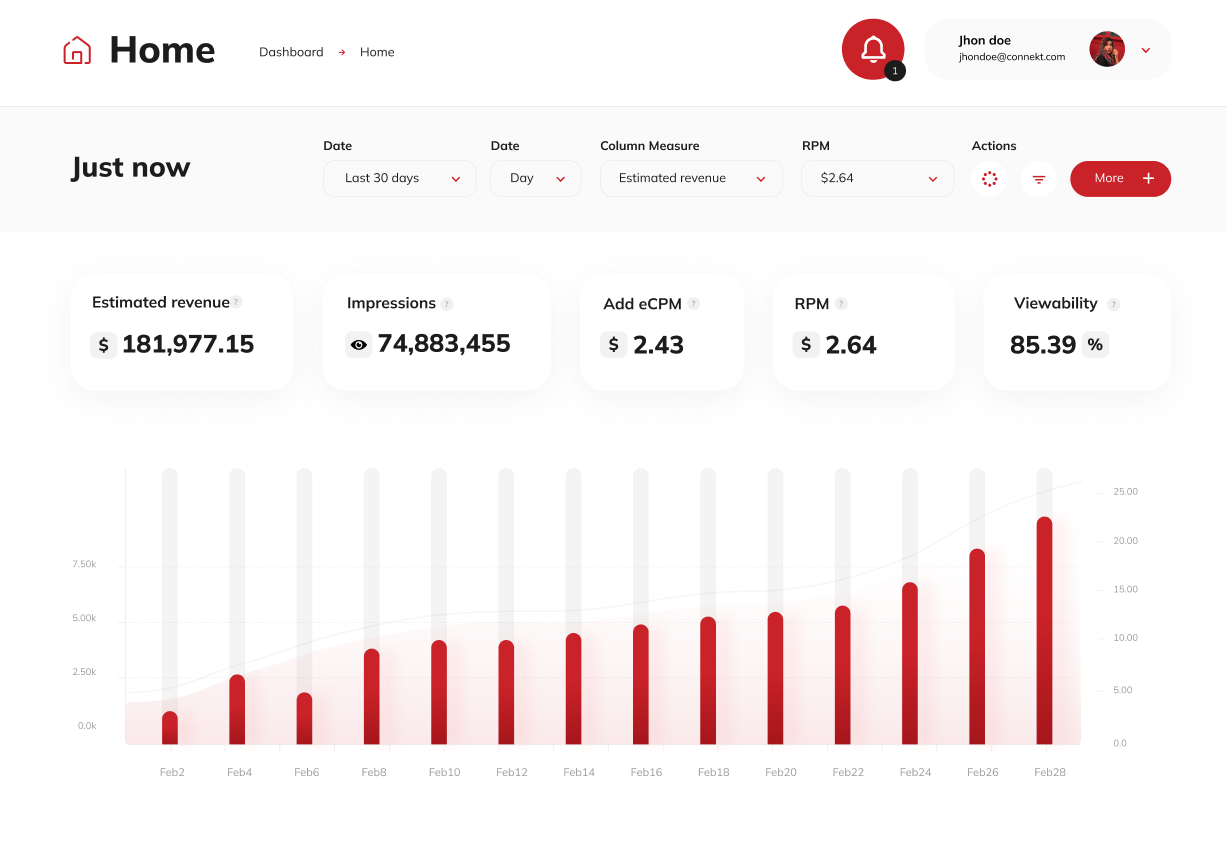Click the notification count badge showing 1

point(895,71)
